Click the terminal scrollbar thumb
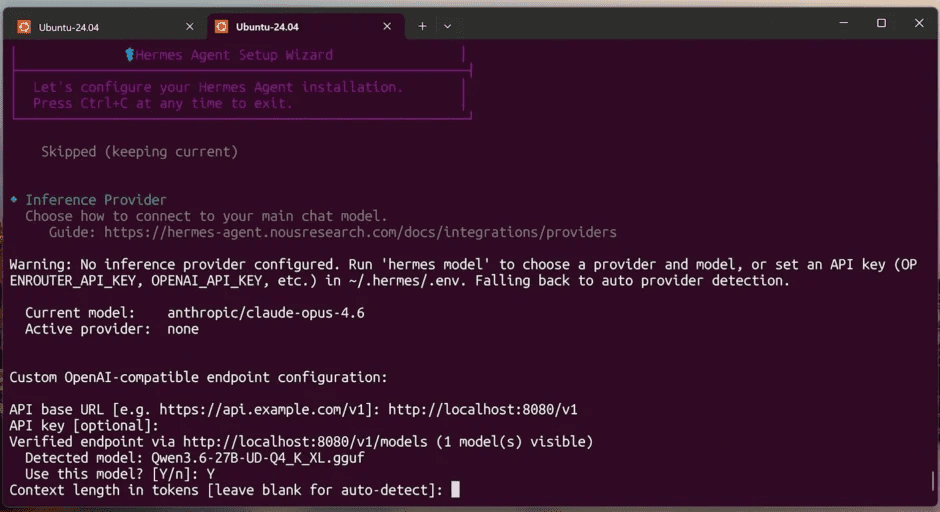The image size is (940, 512). pyautogui.click(x=932, y=481)
